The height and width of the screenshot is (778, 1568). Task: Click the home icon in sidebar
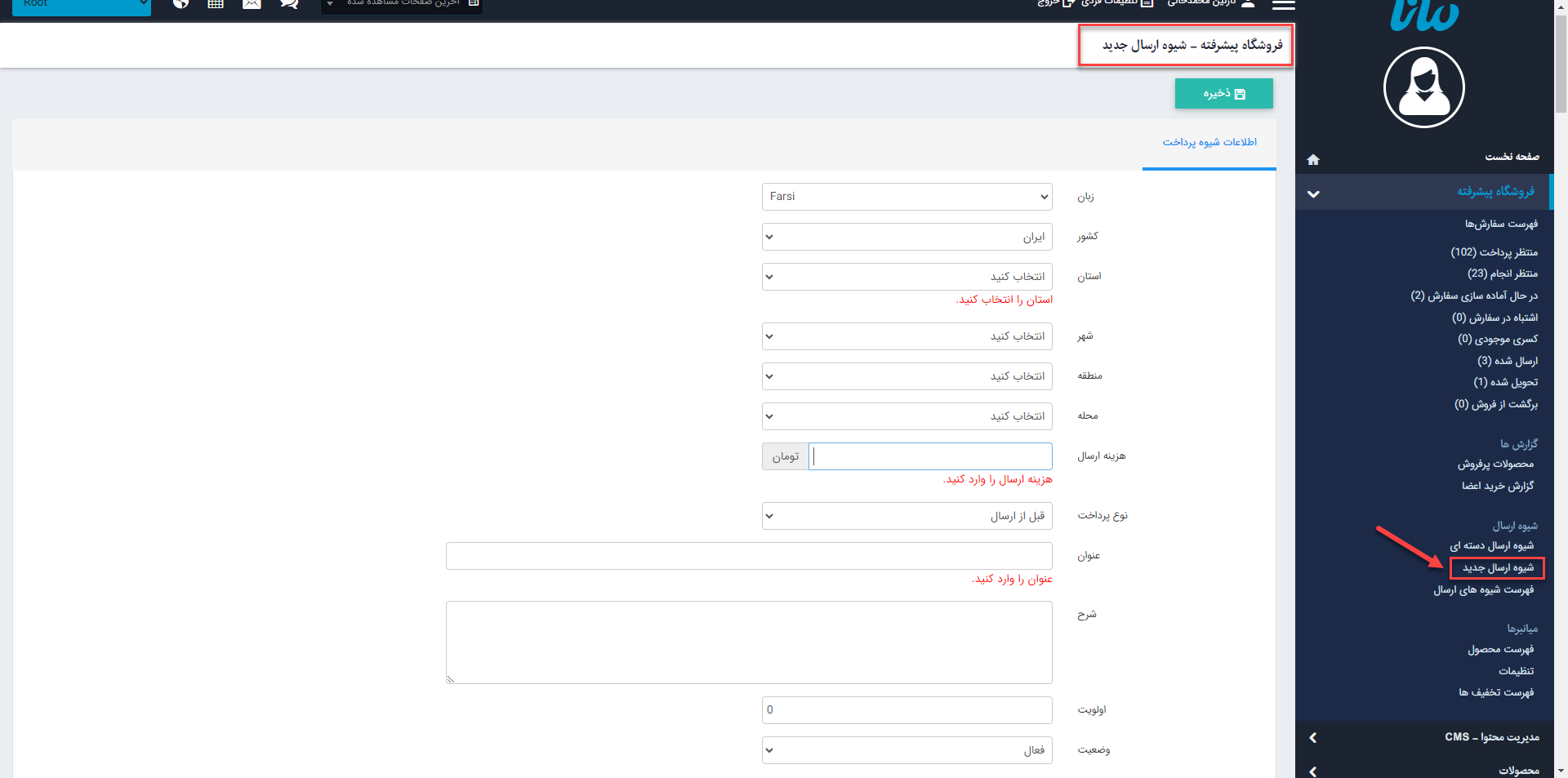click(1313, 159)
